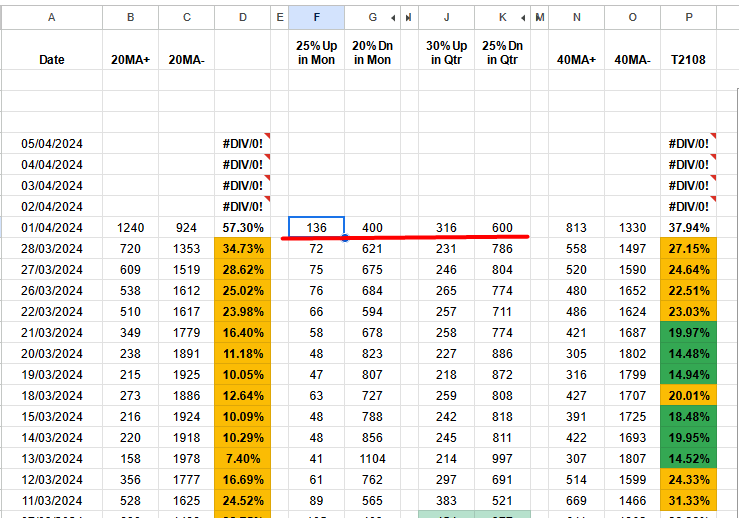Viewport: 739px width, 518px height.
Task: Select column A header
Action: coord(51,17)
